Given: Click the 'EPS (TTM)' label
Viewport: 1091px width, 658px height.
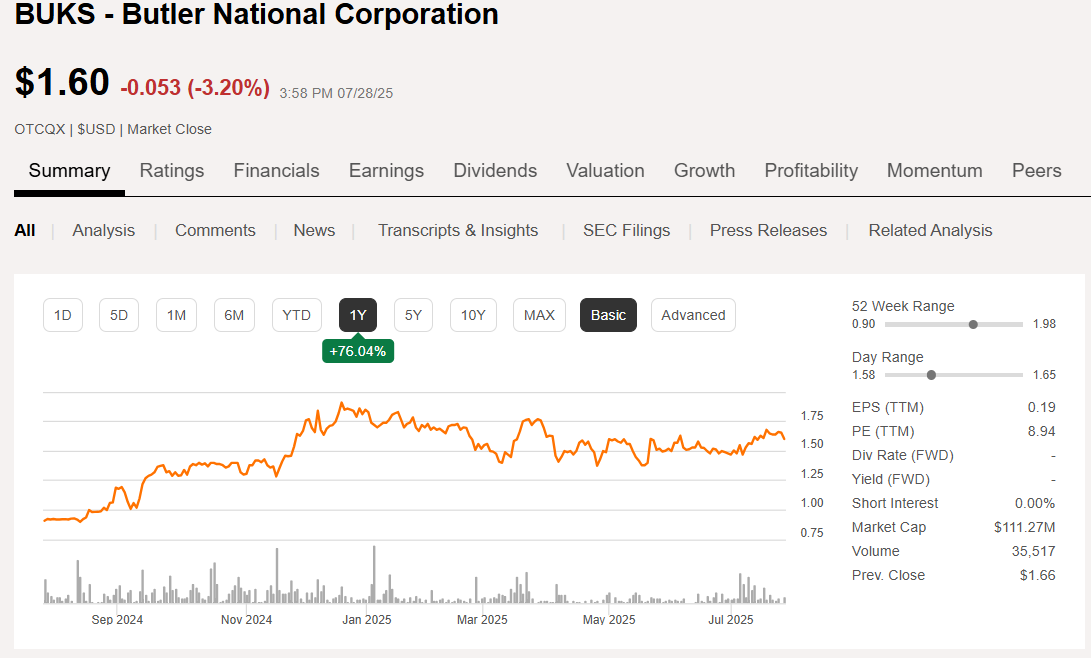Looking at the screenshot, I should [887, 407].
